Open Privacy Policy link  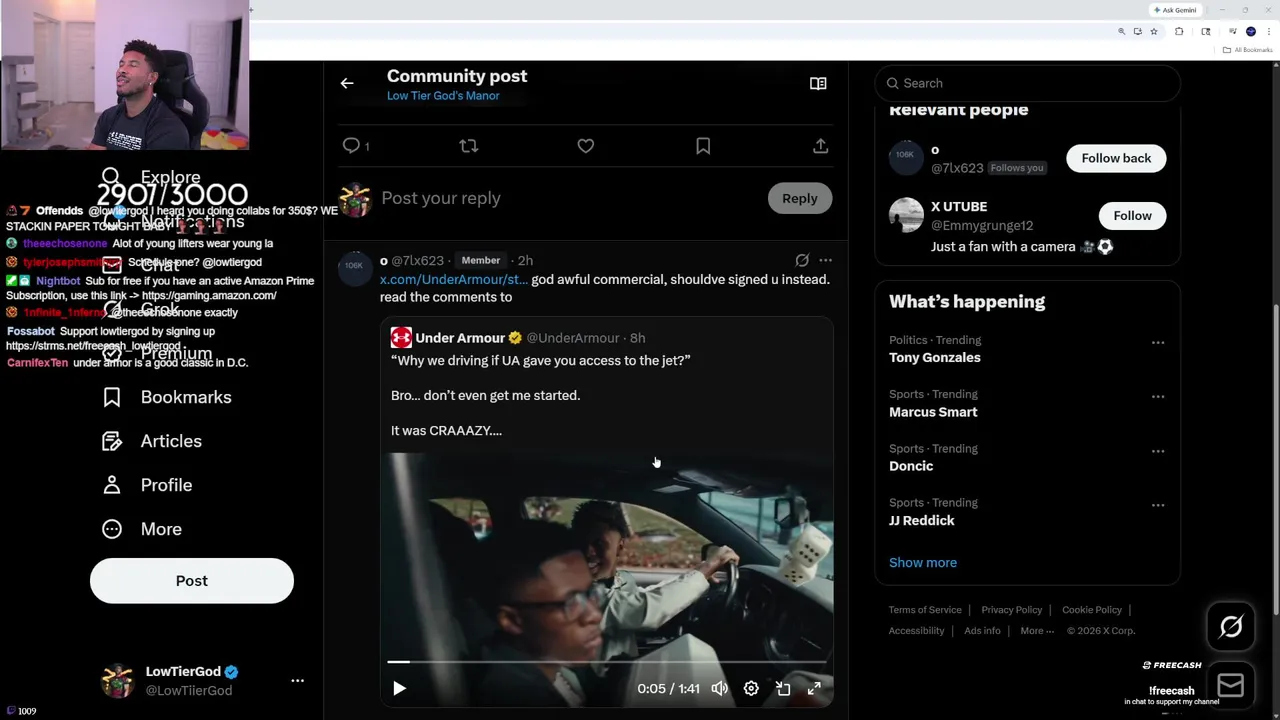tap(1012, 610)
